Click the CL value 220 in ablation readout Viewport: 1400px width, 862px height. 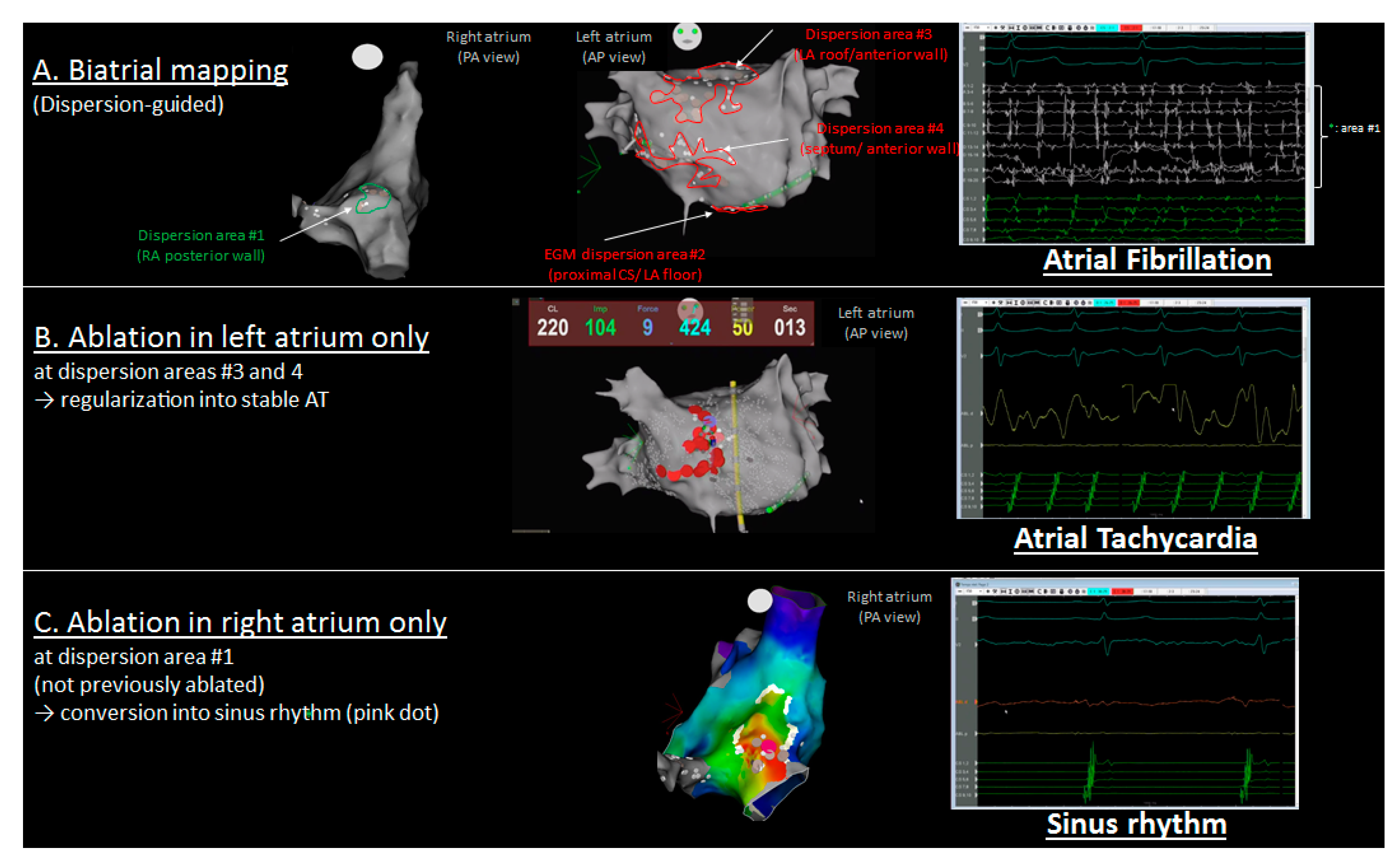click(552, 327)
